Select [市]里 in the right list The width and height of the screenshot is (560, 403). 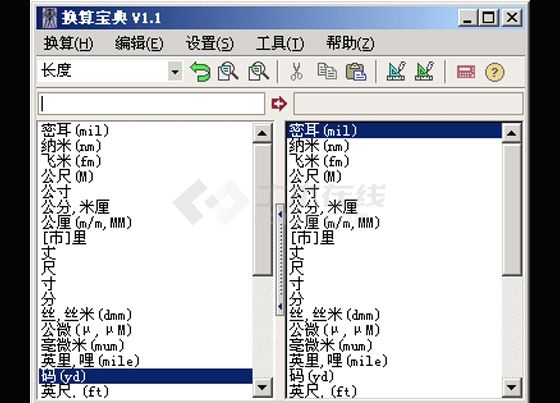click(394, 238)
